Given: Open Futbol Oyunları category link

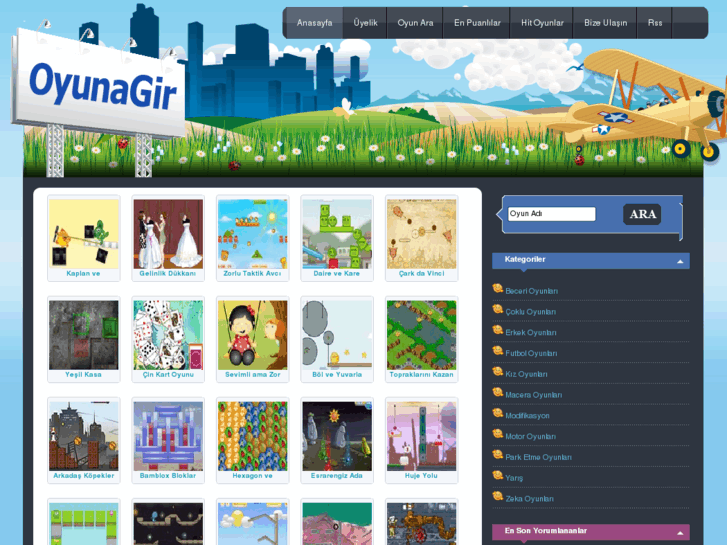Looking at the screenshot, I should tap(531, 353).
